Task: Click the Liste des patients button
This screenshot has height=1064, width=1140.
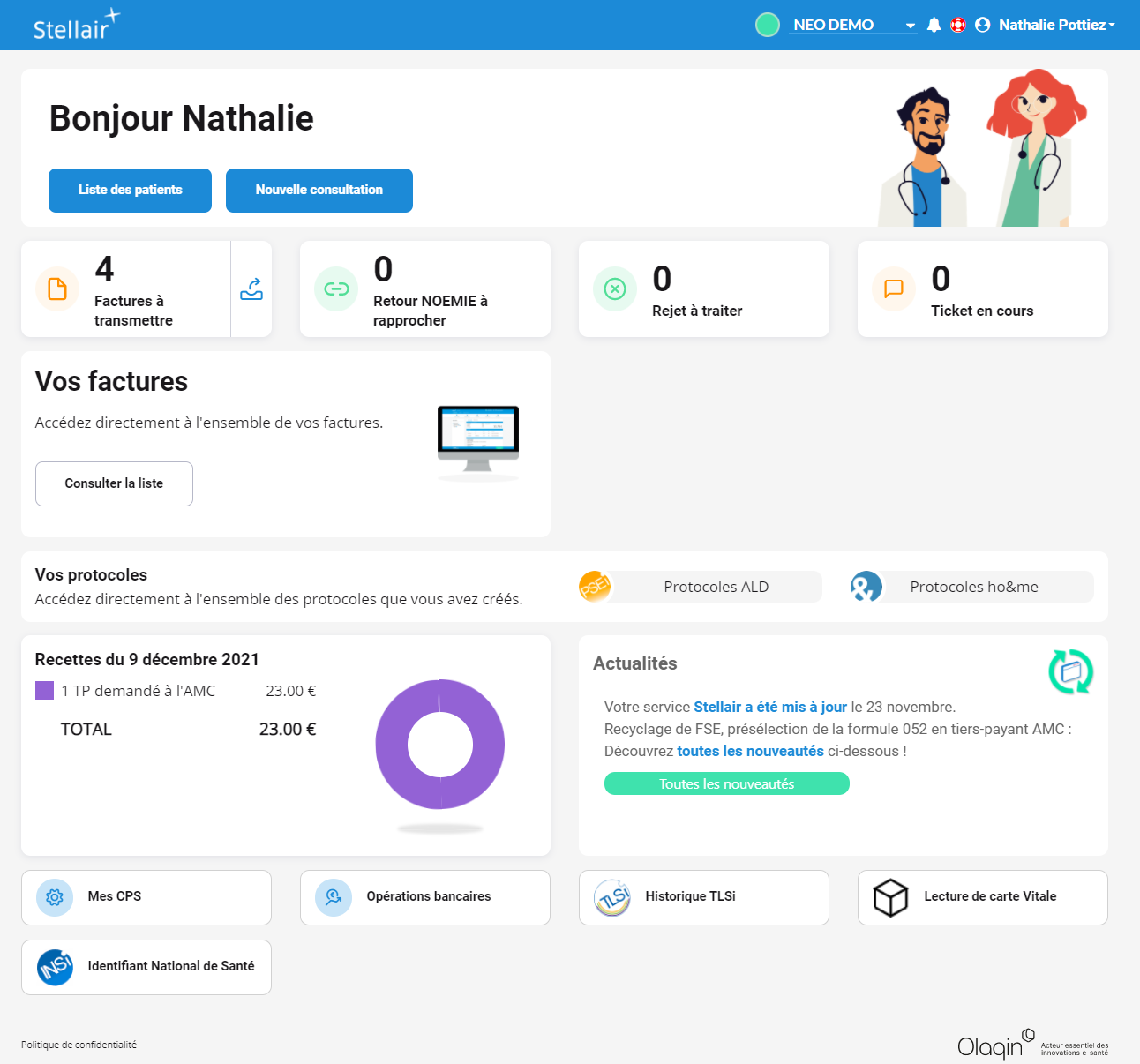Action: [x=130, y=191]
